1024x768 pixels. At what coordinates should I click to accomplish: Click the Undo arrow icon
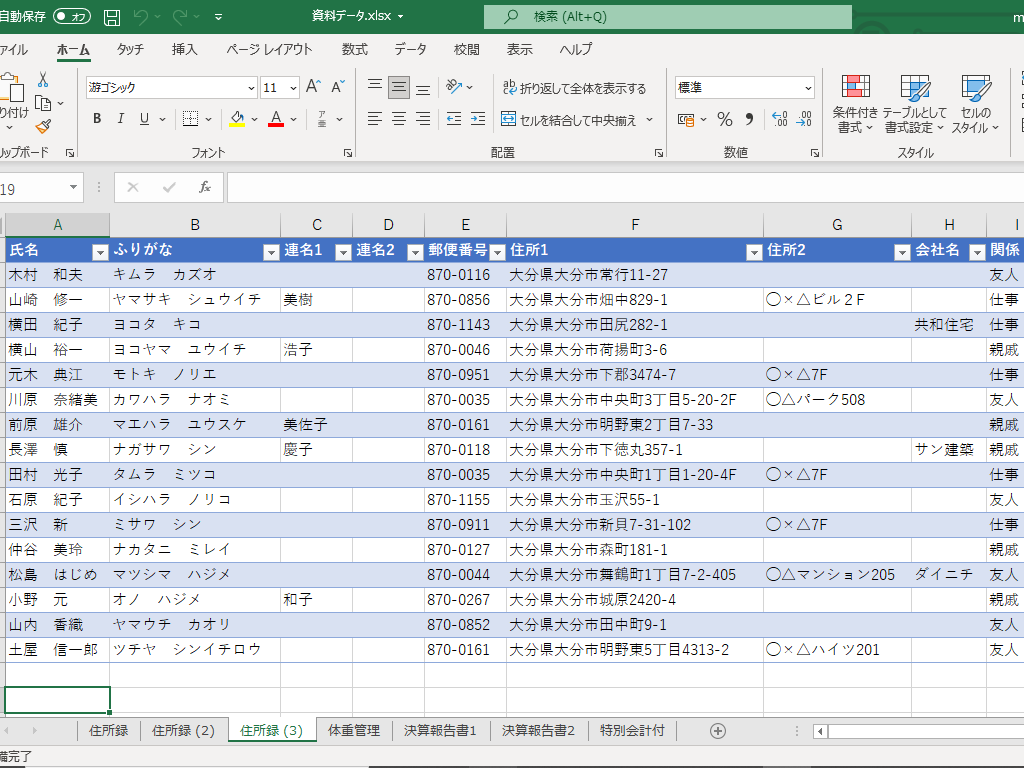140,17
